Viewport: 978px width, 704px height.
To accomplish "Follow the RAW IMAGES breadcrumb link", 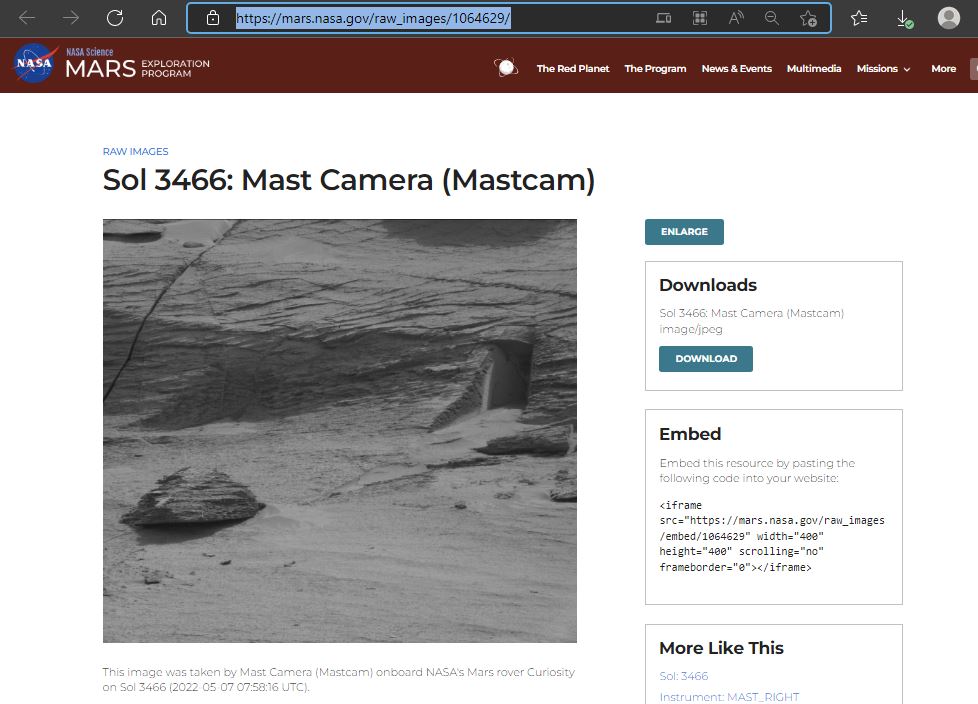I will (135, 152).
